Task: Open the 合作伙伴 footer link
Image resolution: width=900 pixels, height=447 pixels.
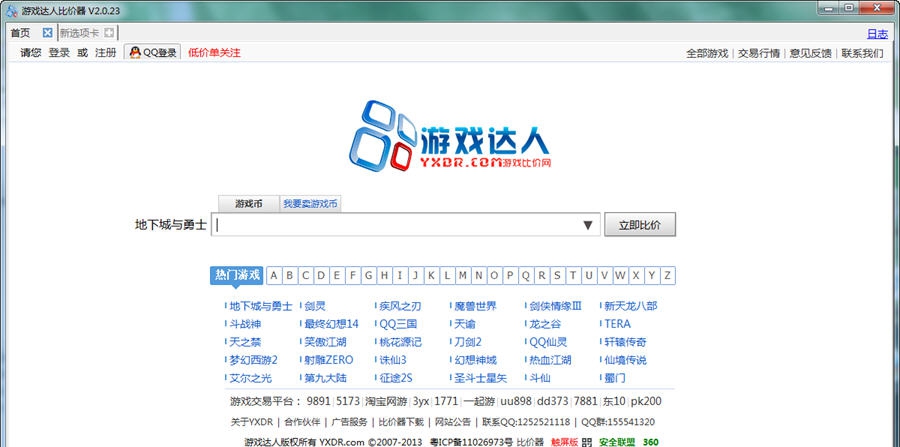Action: pos(302,422)
